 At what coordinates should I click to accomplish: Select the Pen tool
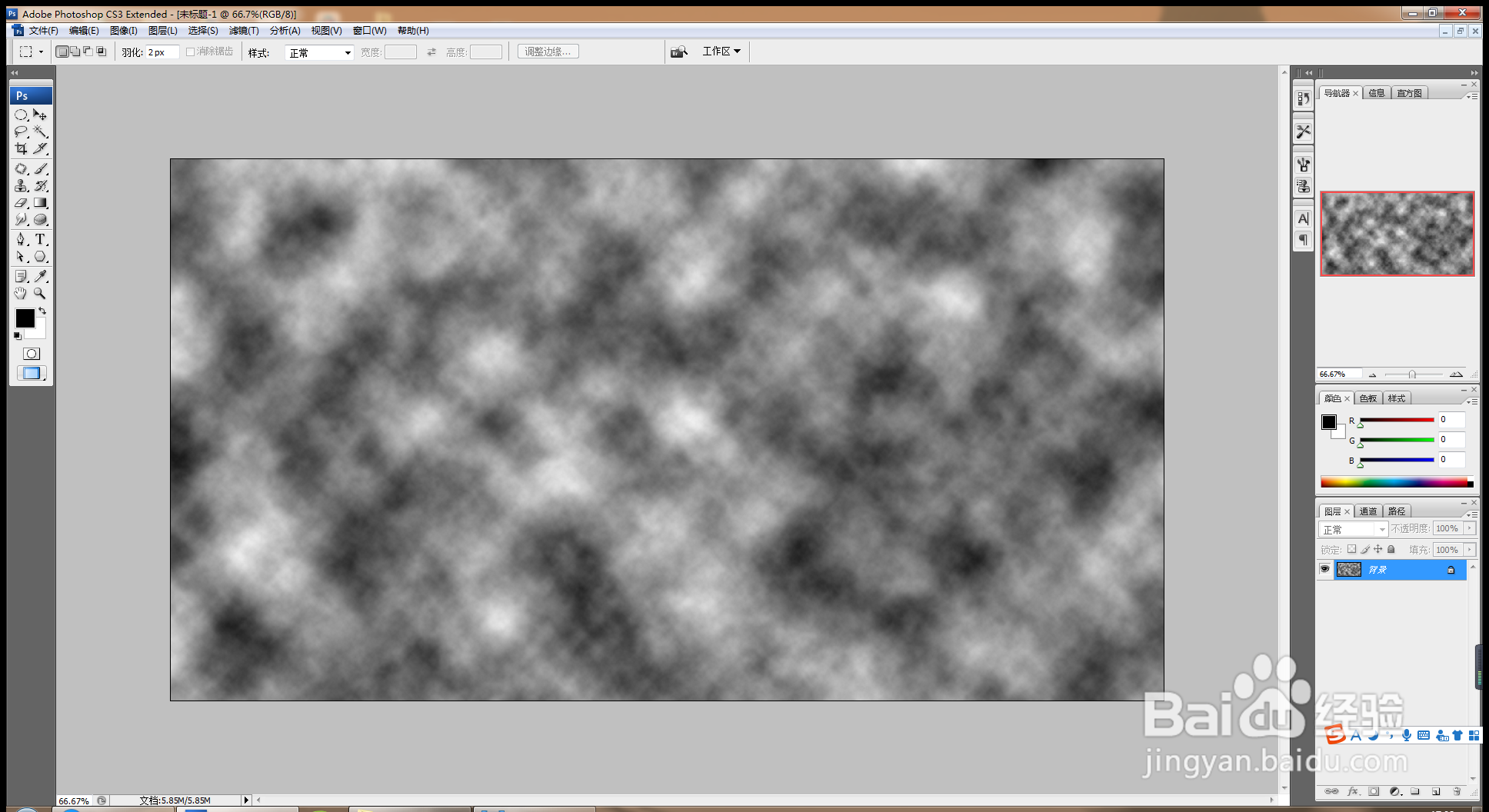pyautogui.click(x=22, y=239)
